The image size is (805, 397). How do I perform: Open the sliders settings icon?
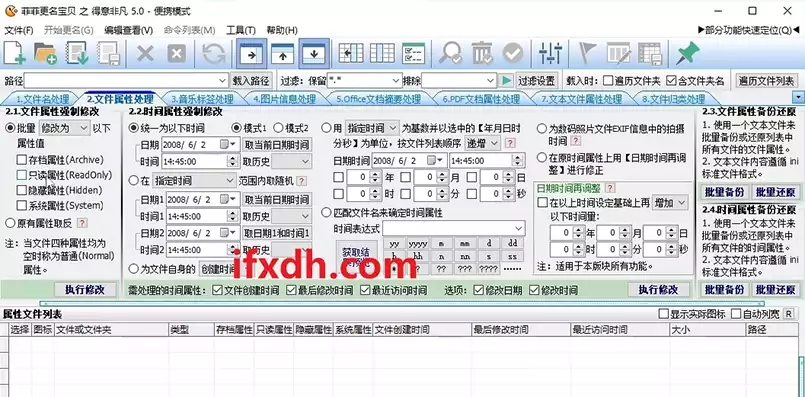pyautogui.click(x=550, y=53)
